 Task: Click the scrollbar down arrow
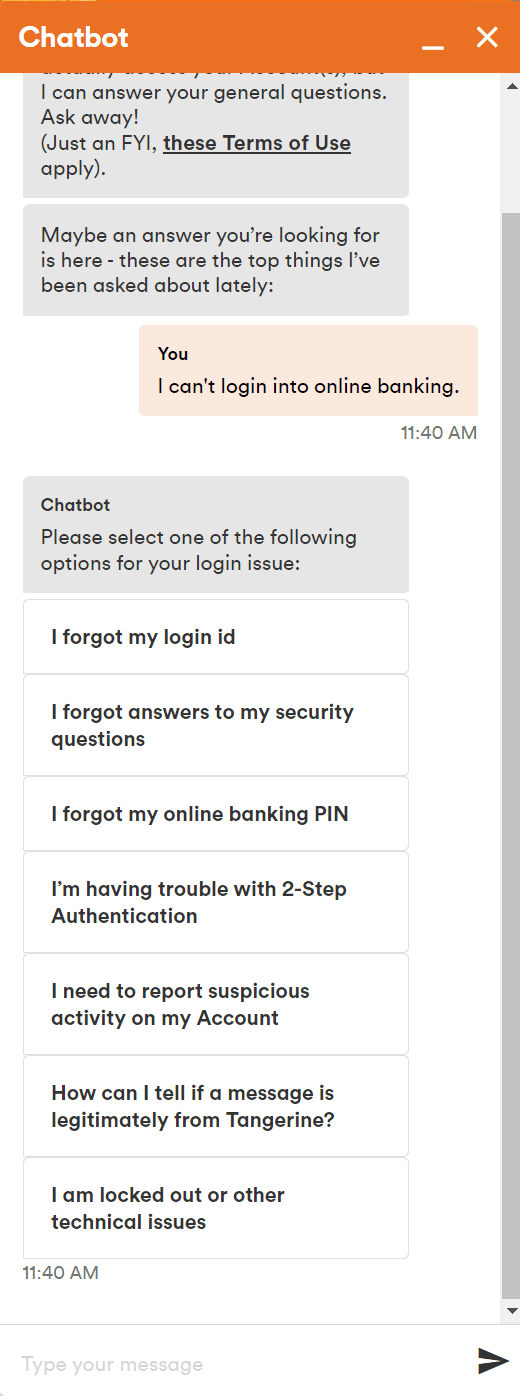511,1310
